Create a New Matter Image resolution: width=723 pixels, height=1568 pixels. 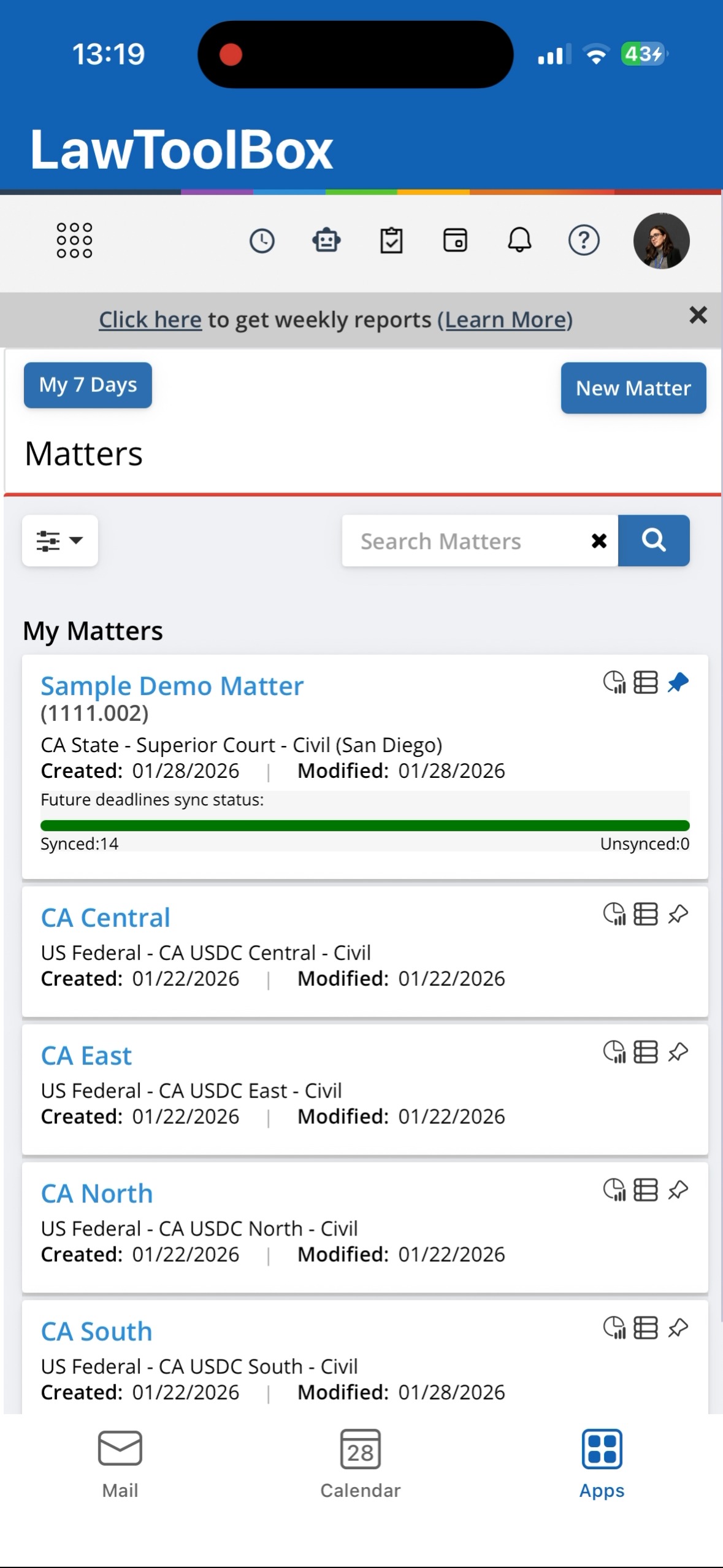633,388
